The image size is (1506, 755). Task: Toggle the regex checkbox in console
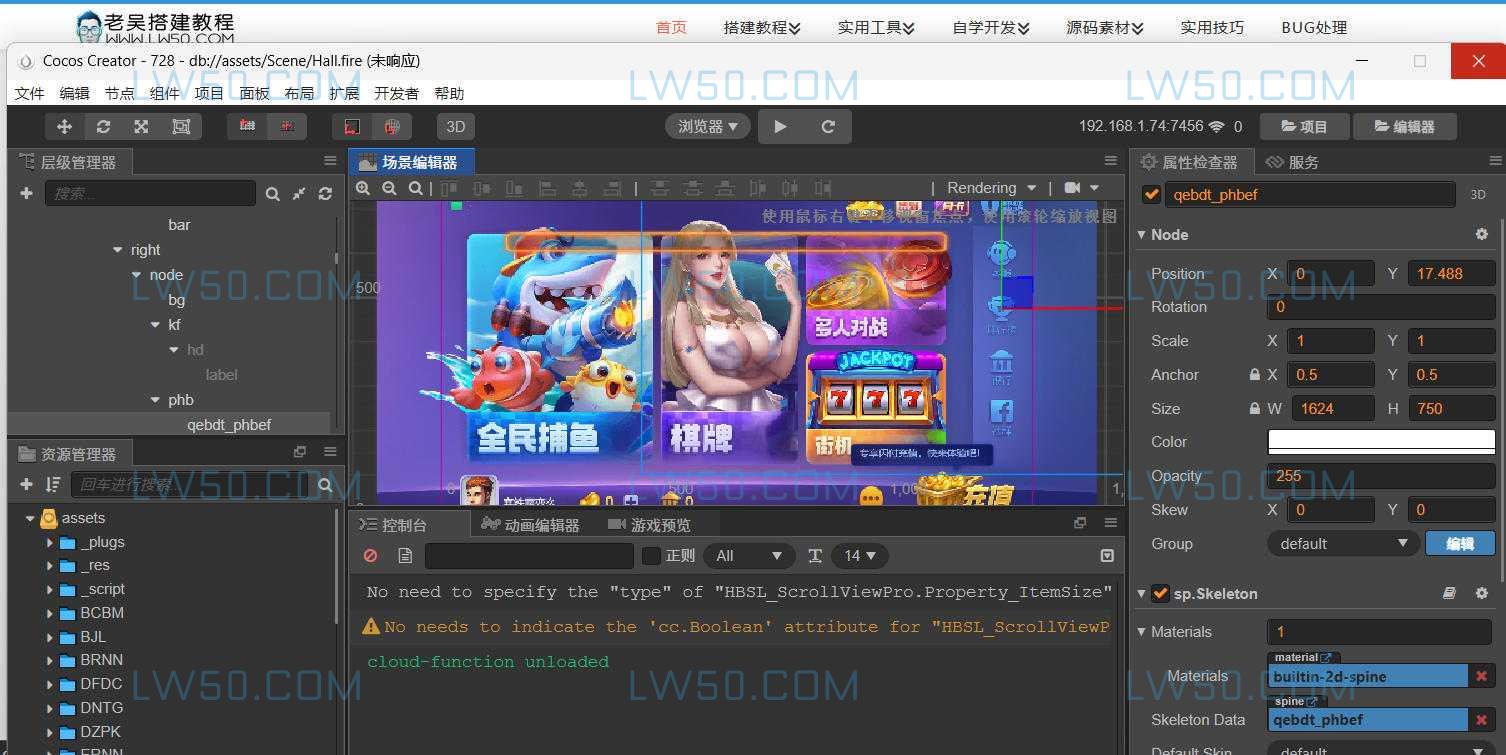click(651, 556)
